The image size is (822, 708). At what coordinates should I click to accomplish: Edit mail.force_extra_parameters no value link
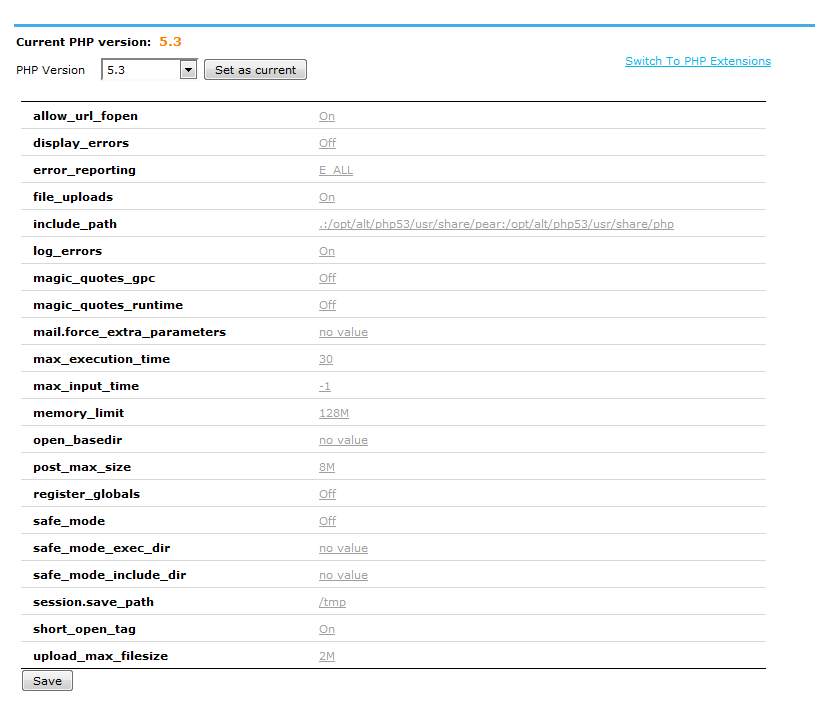pos(343,332)
